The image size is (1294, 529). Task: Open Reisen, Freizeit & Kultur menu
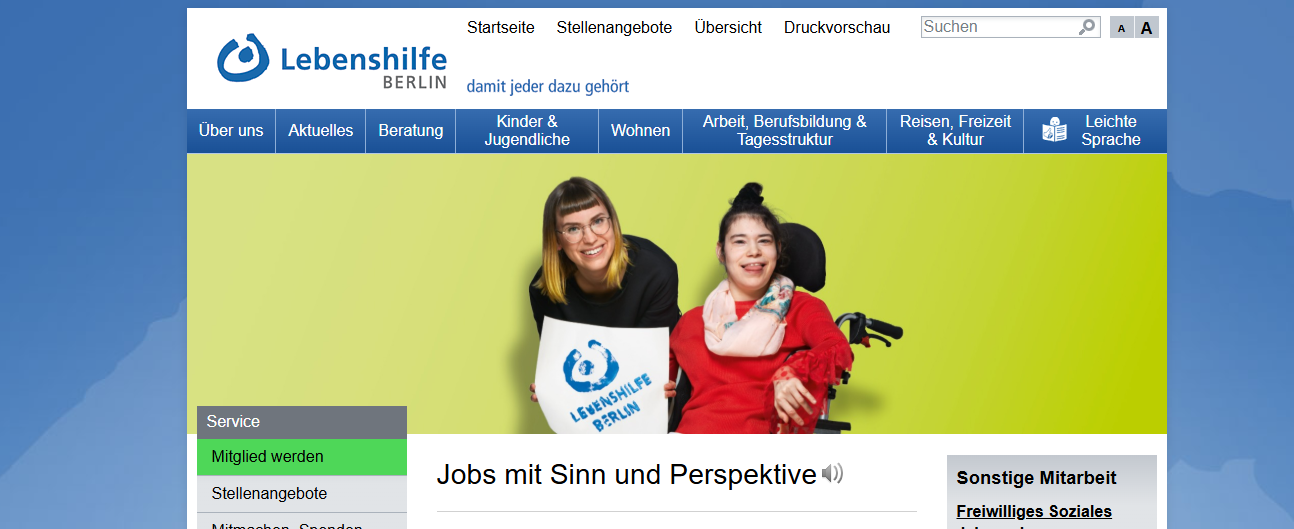tap(955, 131)
